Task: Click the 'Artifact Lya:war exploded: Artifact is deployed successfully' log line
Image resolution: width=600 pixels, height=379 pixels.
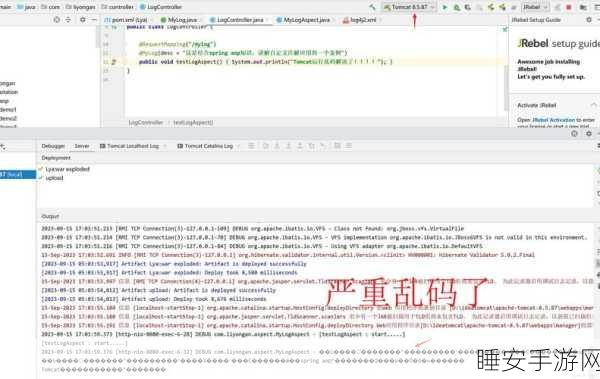Action: coord(174,264)
